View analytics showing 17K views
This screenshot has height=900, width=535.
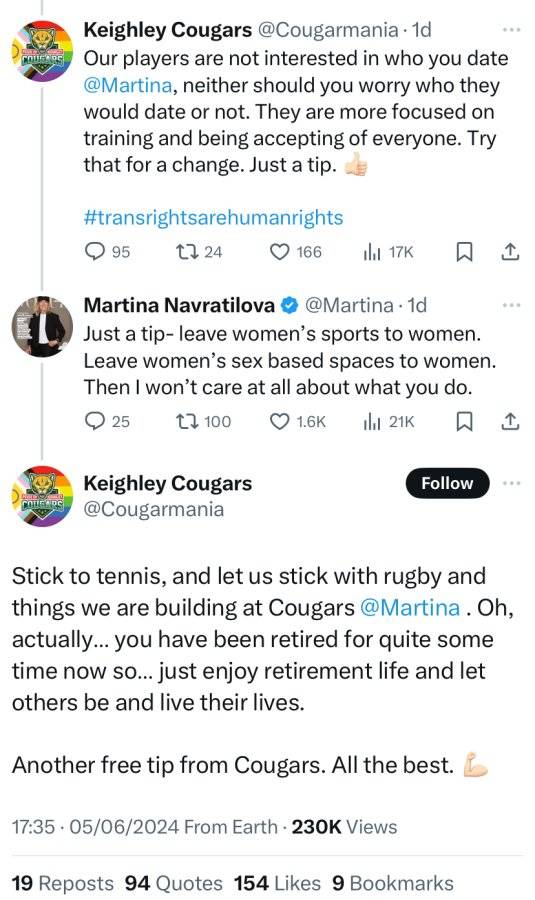[x=388, y=252]
